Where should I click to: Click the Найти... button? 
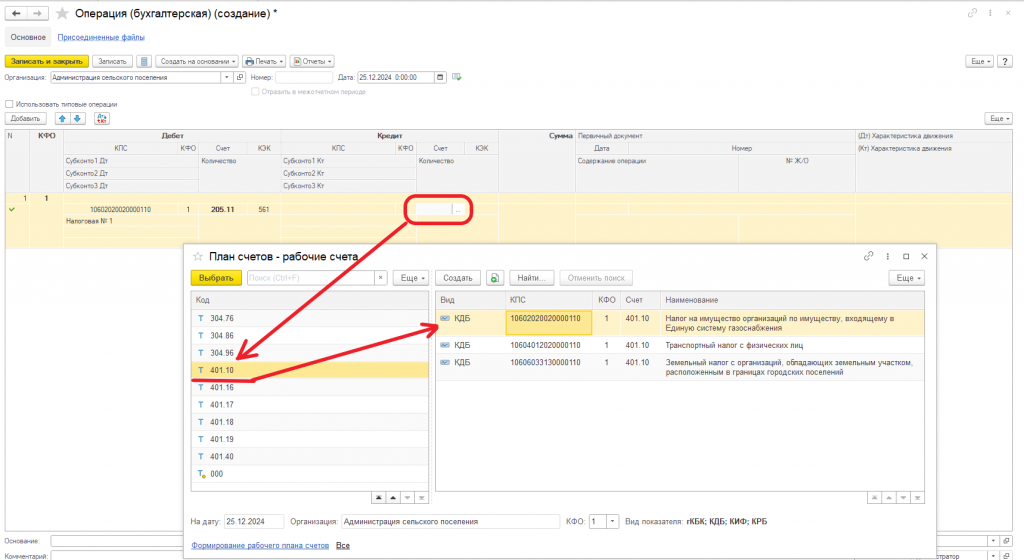click(532, 278)
